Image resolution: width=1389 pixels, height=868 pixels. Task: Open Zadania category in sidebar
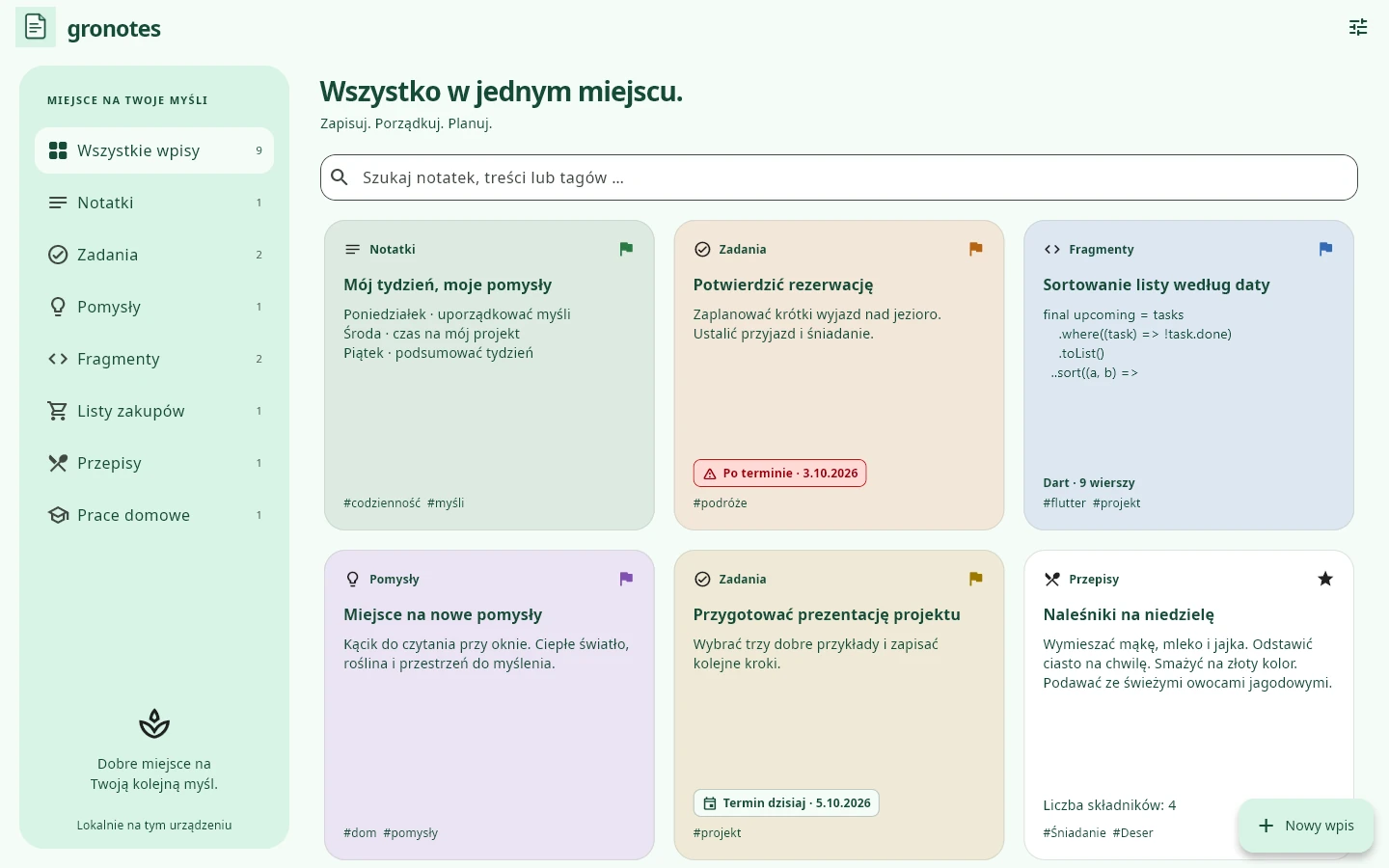(154, 255)
